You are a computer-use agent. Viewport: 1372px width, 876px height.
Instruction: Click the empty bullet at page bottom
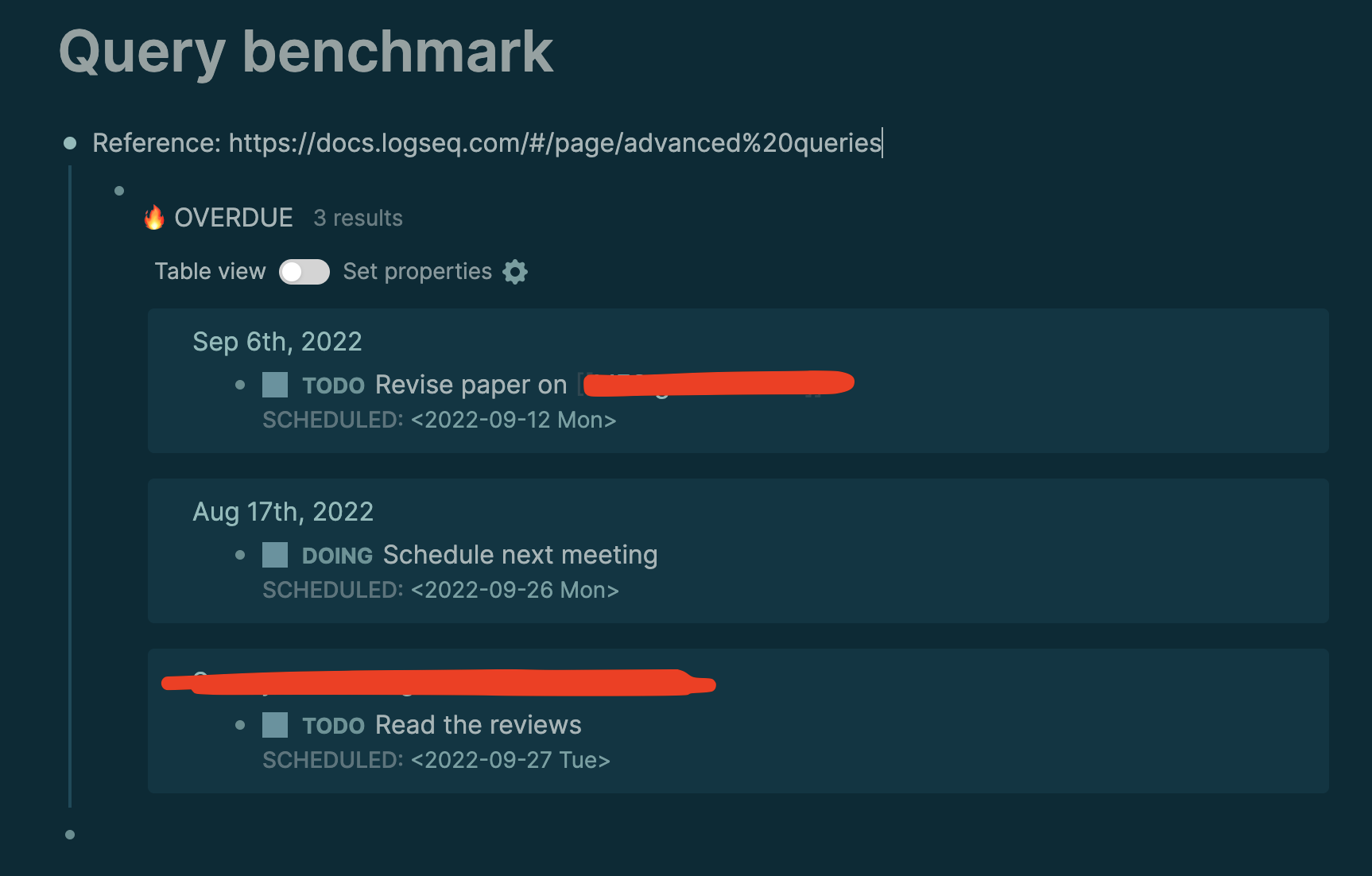coord(70,835)
